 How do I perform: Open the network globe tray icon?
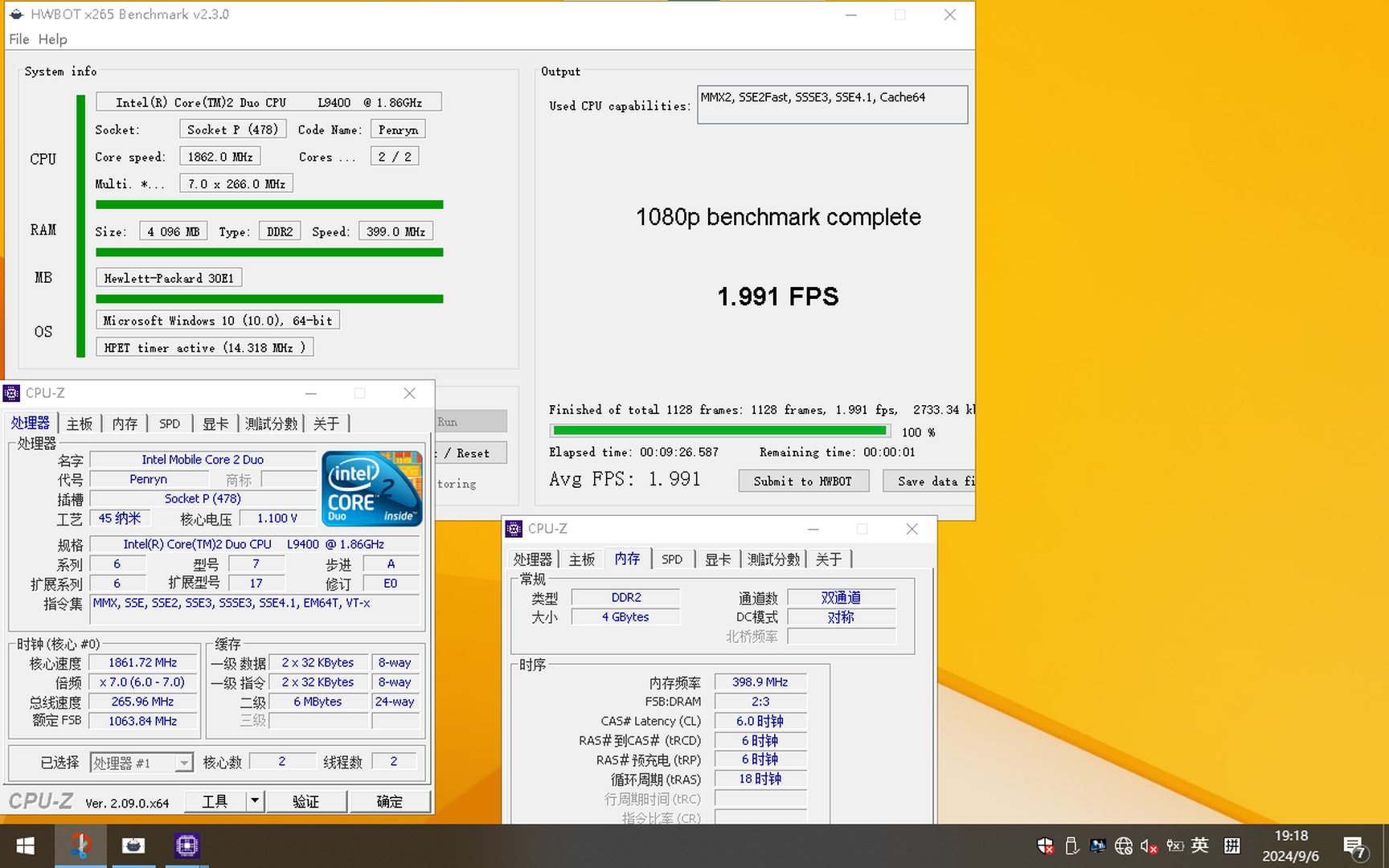(1123, 845)
